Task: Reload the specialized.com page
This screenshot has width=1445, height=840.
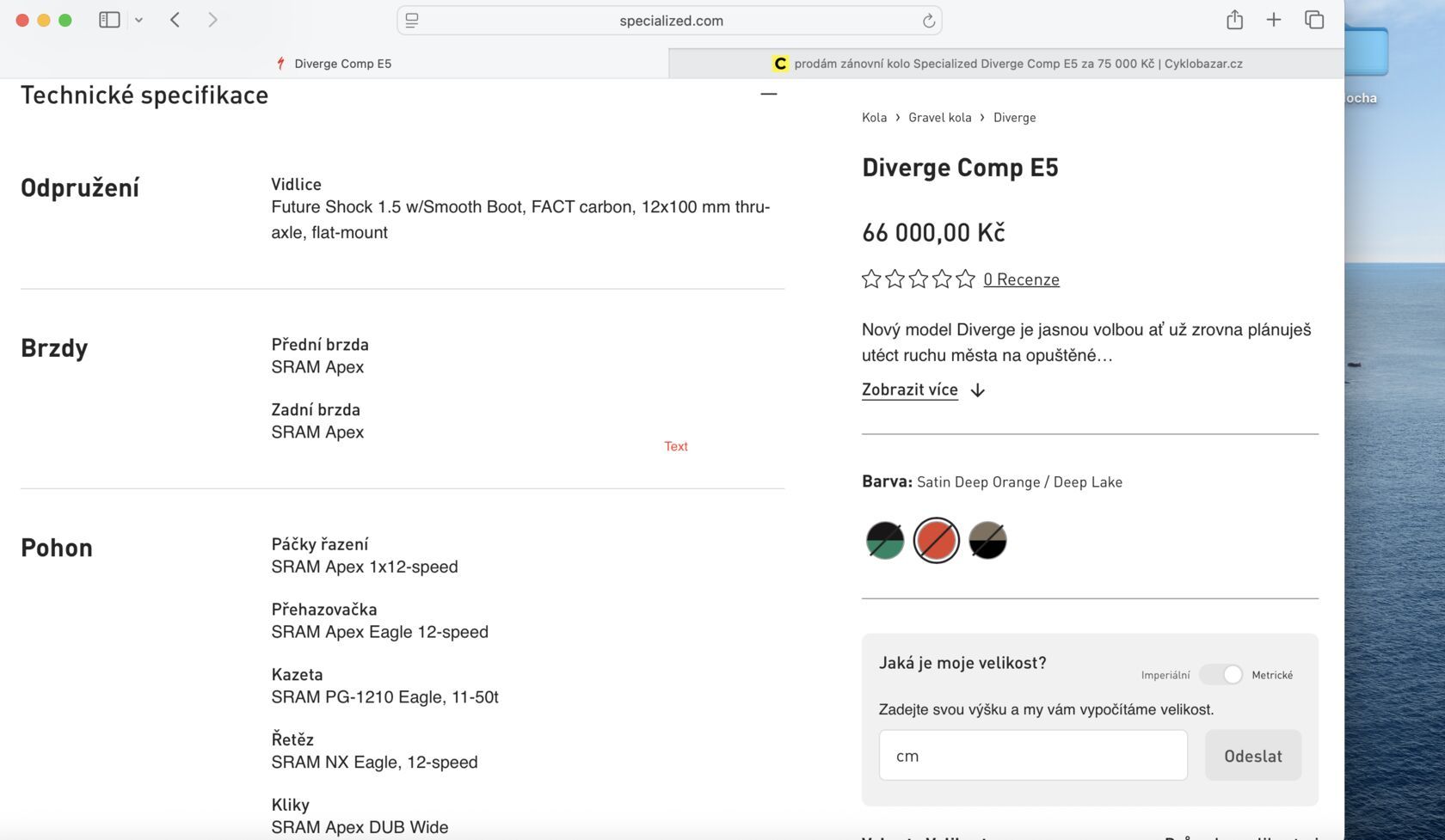Action: 928,21
